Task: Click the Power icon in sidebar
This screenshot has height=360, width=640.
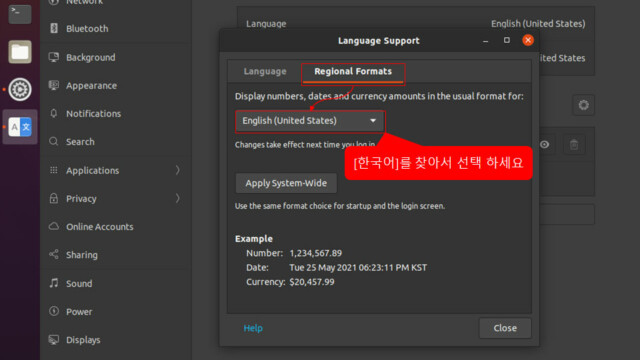Action: click(x=54, y=311)
